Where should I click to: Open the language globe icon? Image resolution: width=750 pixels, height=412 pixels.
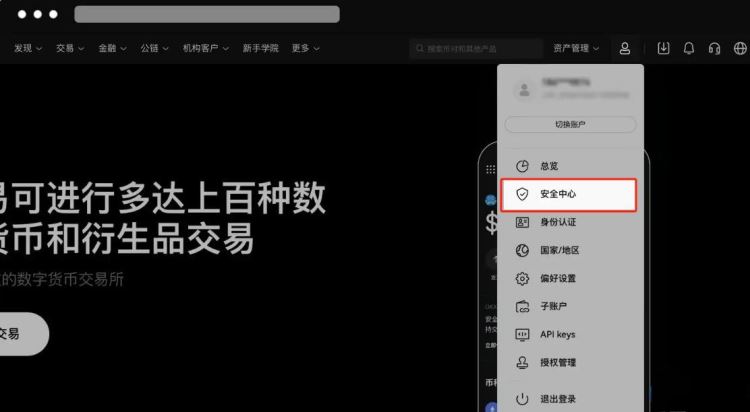click(740, 48)
